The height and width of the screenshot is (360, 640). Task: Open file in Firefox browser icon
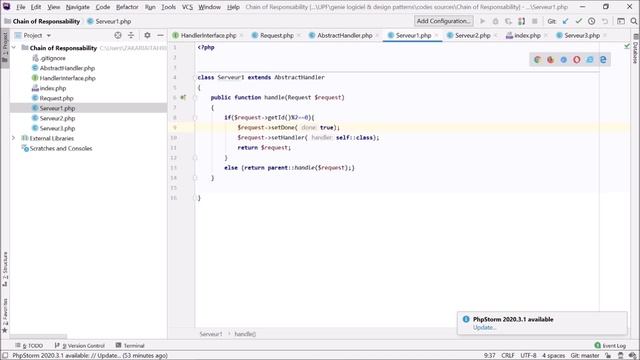pos(551,60)
